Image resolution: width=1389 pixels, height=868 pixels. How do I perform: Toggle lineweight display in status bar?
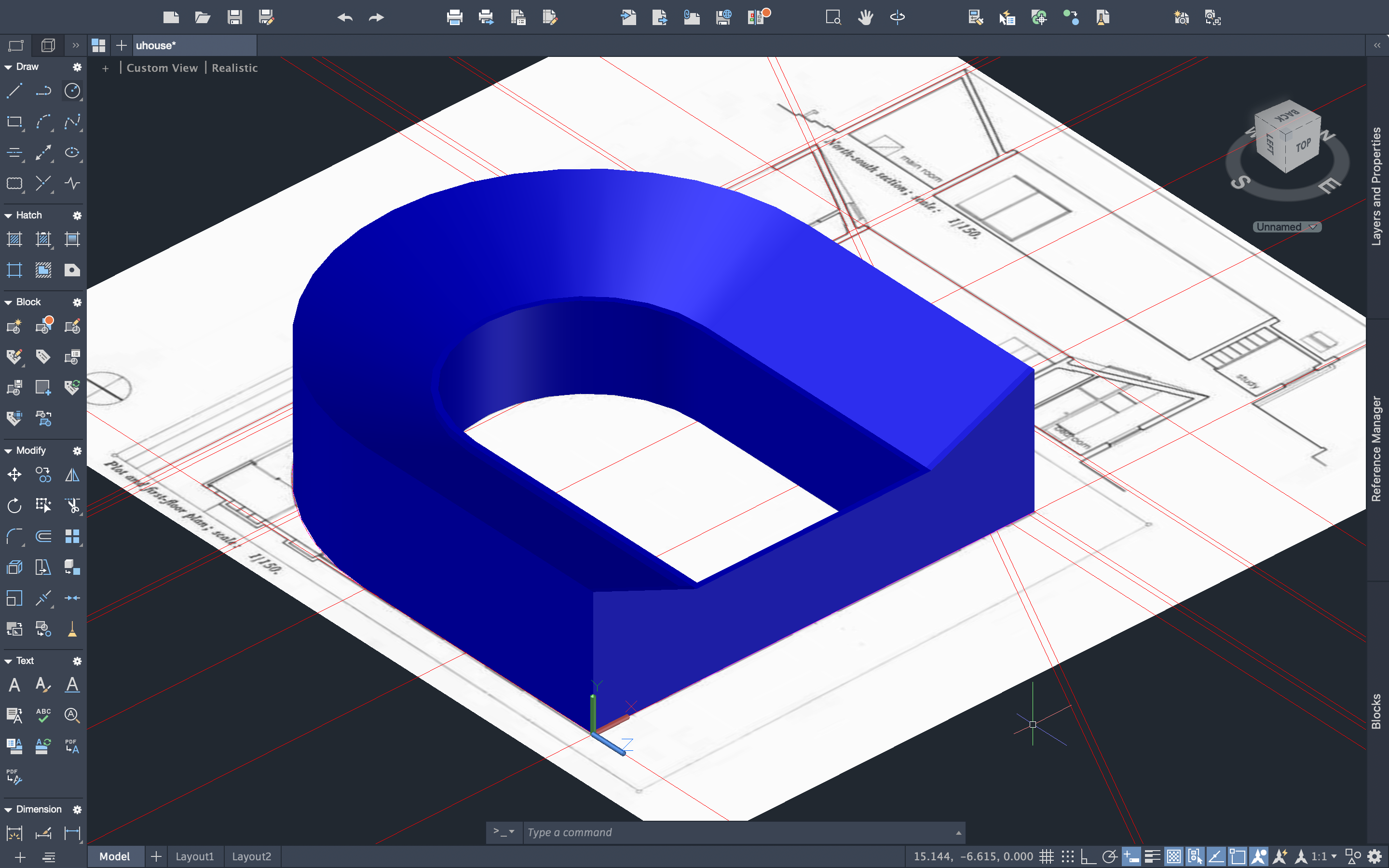pos(1153,856)
